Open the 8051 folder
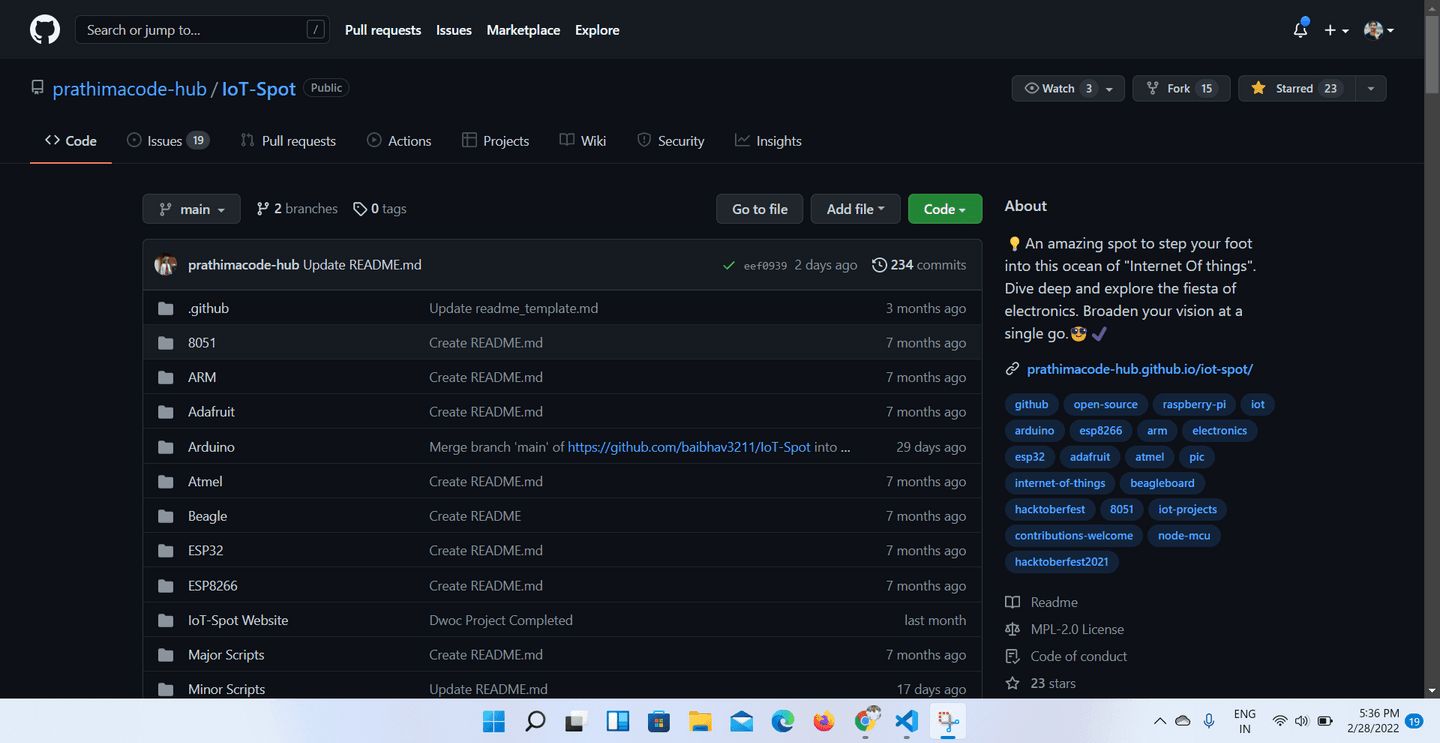 pos(202,343)
